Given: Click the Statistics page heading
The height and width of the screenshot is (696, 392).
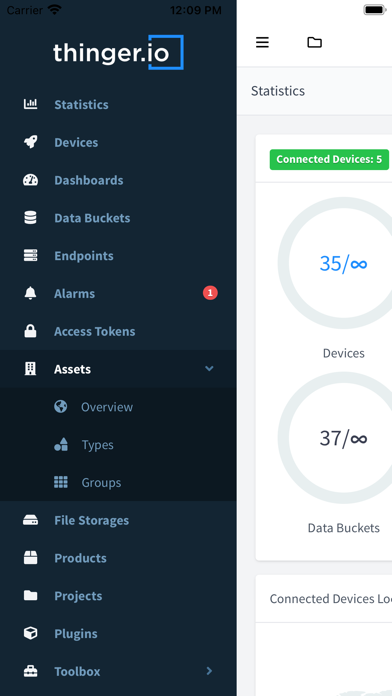Looking at the screenshot, I should 278,91.
